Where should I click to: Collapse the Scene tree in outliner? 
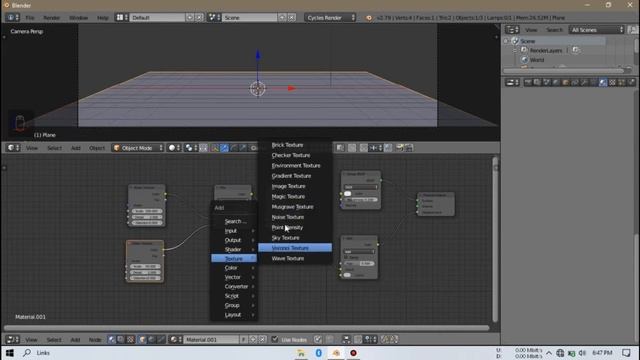(506, 41)
